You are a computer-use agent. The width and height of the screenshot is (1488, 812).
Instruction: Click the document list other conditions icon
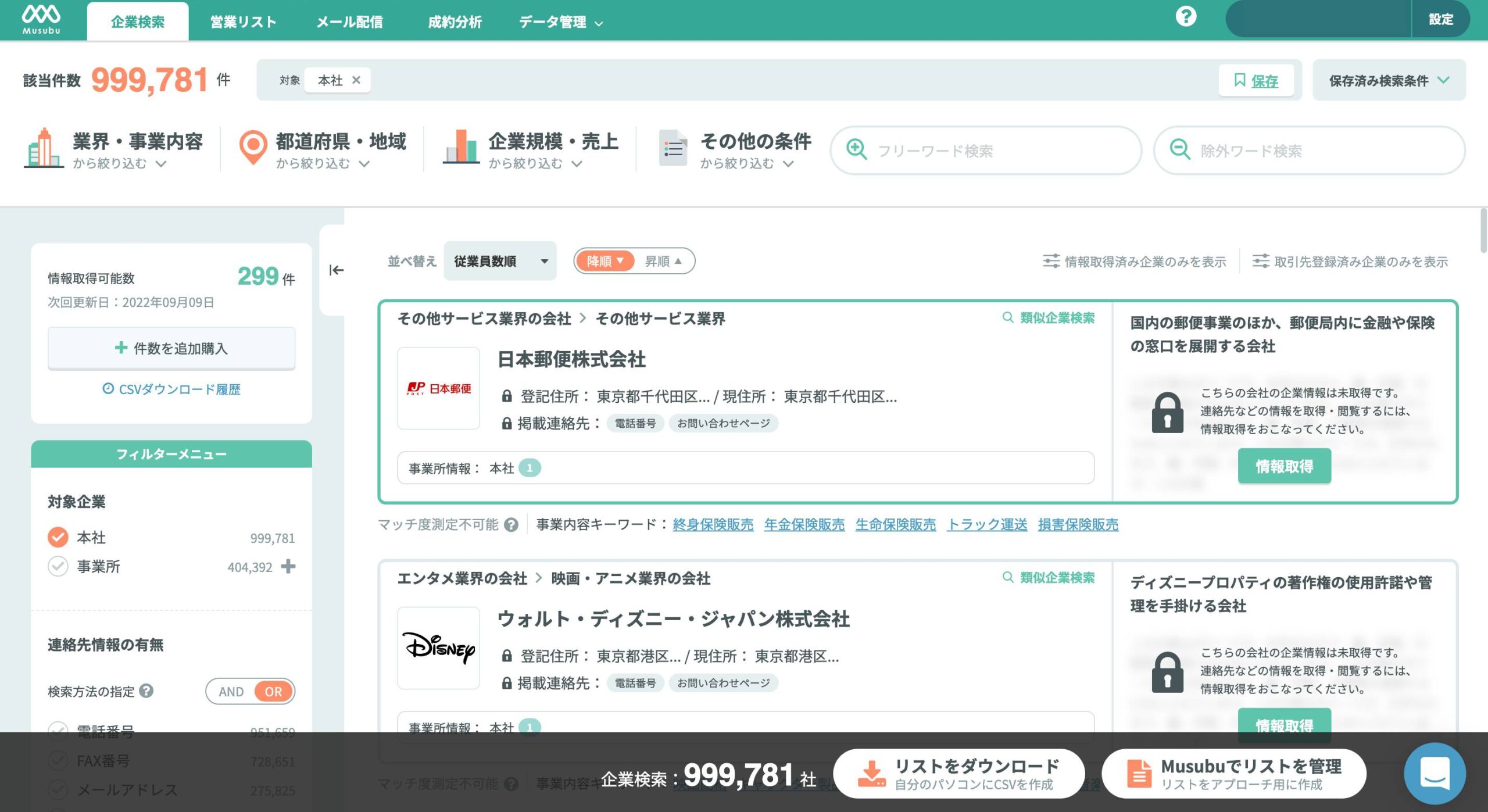(673, 148)
